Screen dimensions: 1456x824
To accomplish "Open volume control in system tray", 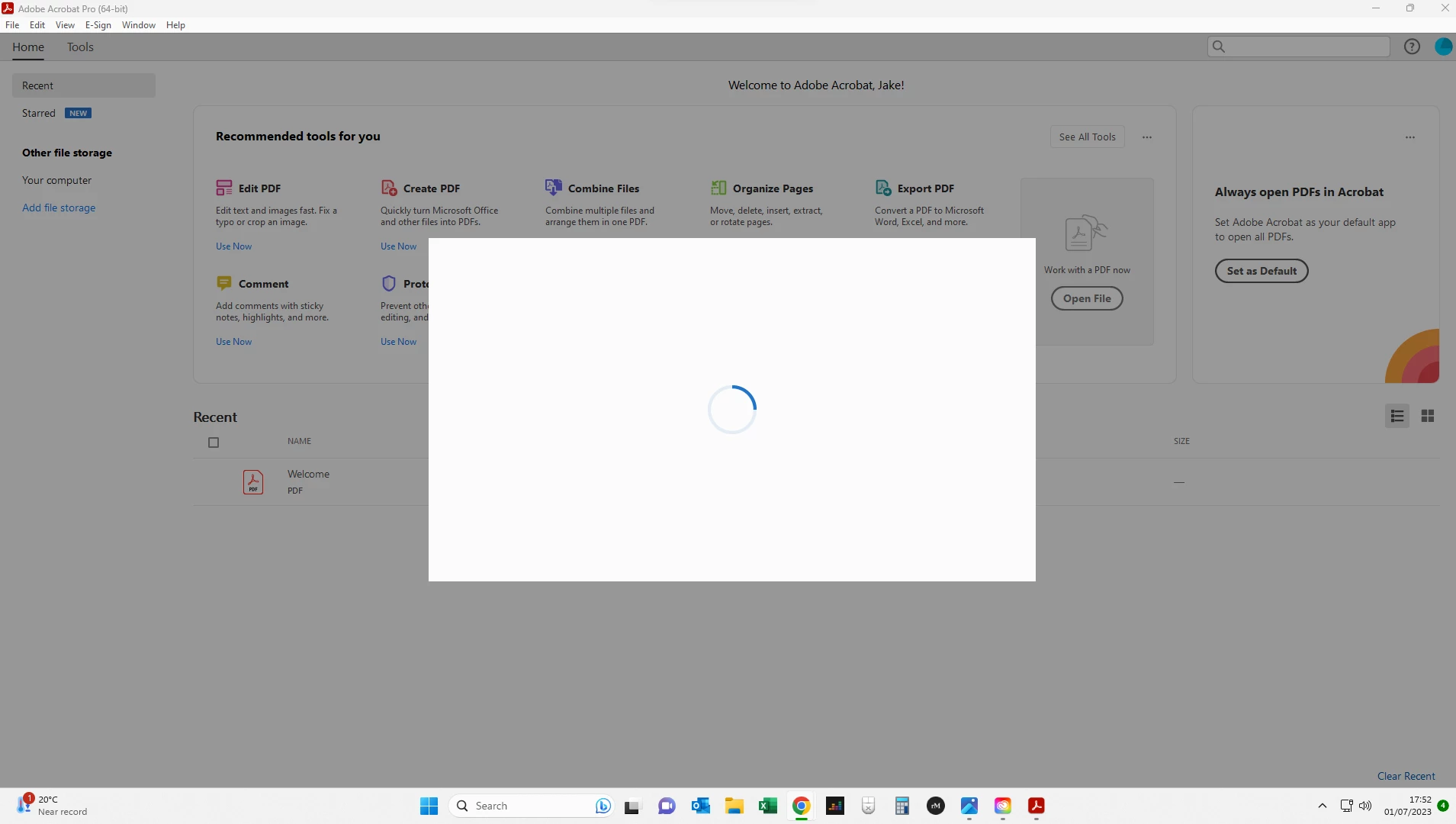I will click(1365, 806).
